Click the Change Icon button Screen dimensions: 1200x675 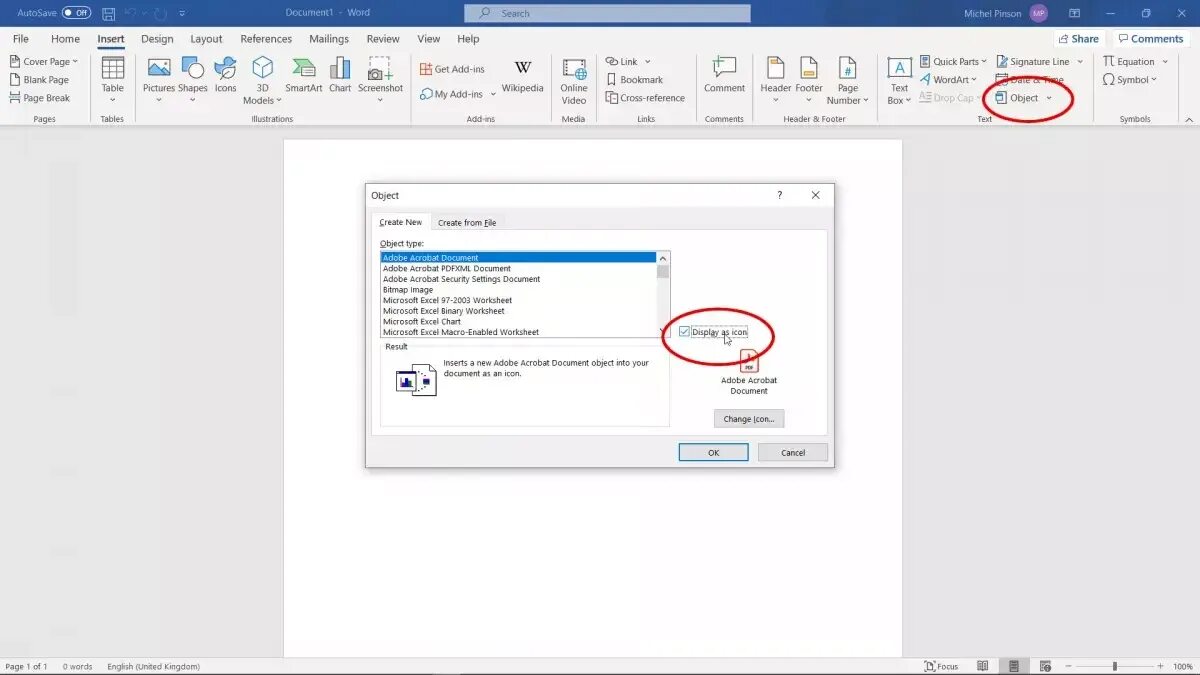tap(749, 419)
